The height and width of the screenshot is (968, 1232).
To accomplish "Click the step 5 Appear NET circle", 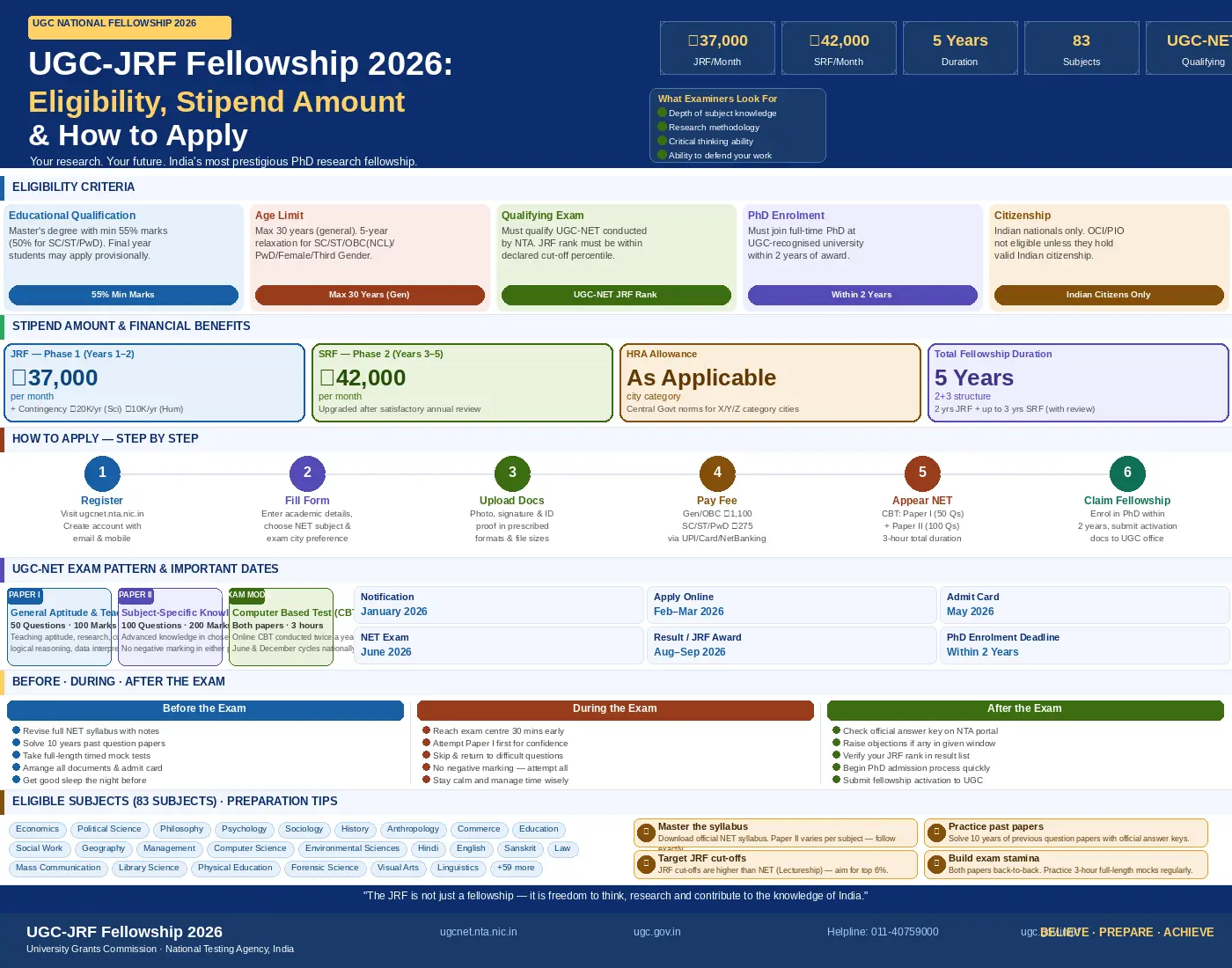I will tap(922, 473).
